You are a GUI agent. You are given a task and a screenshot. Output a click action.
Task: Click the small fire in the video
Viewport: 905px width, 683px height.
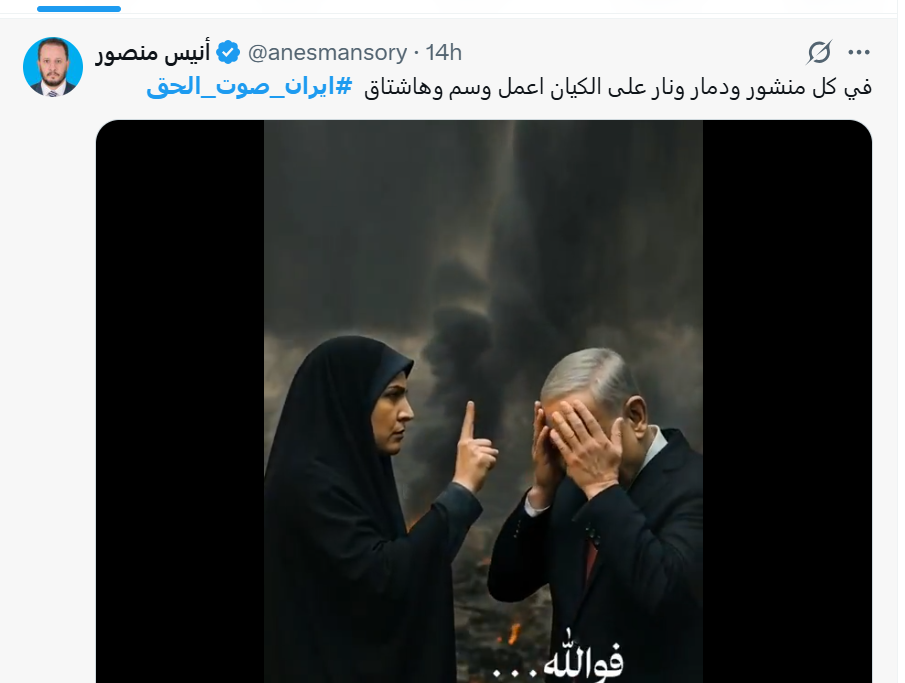coord(512,633)
